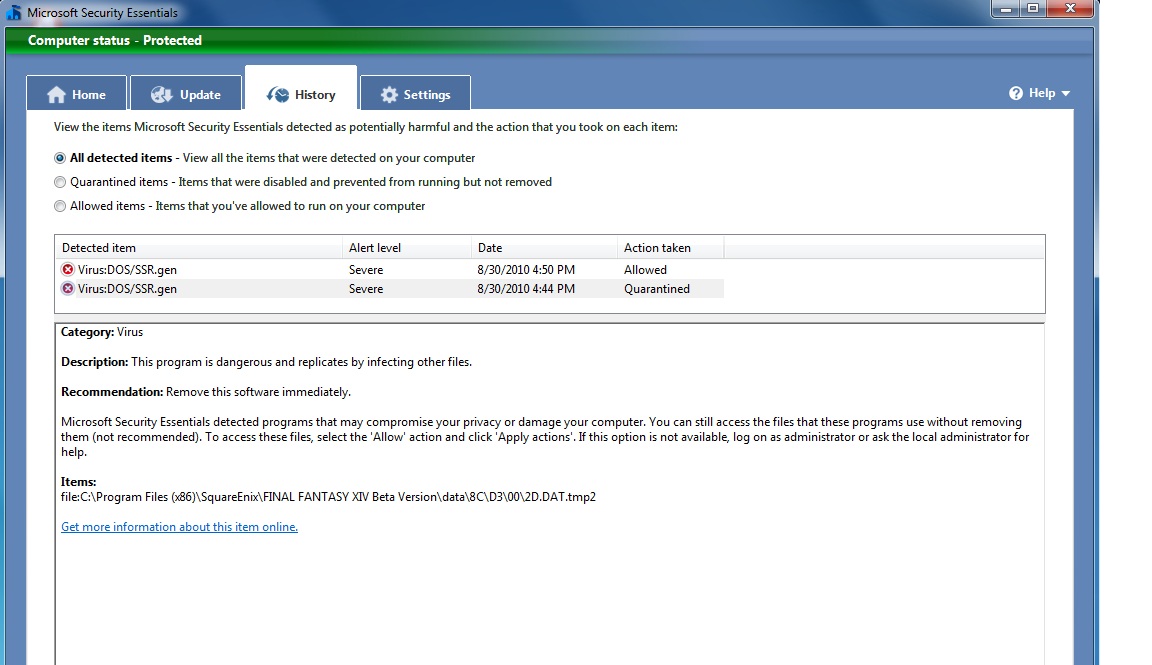This screenshot has width=1152, height=665.
Task: Click red alert icon of Allowed virus row
Action: (x=68, y=270)
